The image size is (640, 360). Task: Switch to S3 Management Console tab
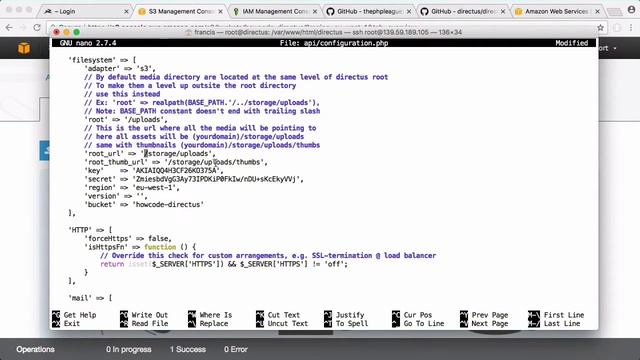coord(180,11)
